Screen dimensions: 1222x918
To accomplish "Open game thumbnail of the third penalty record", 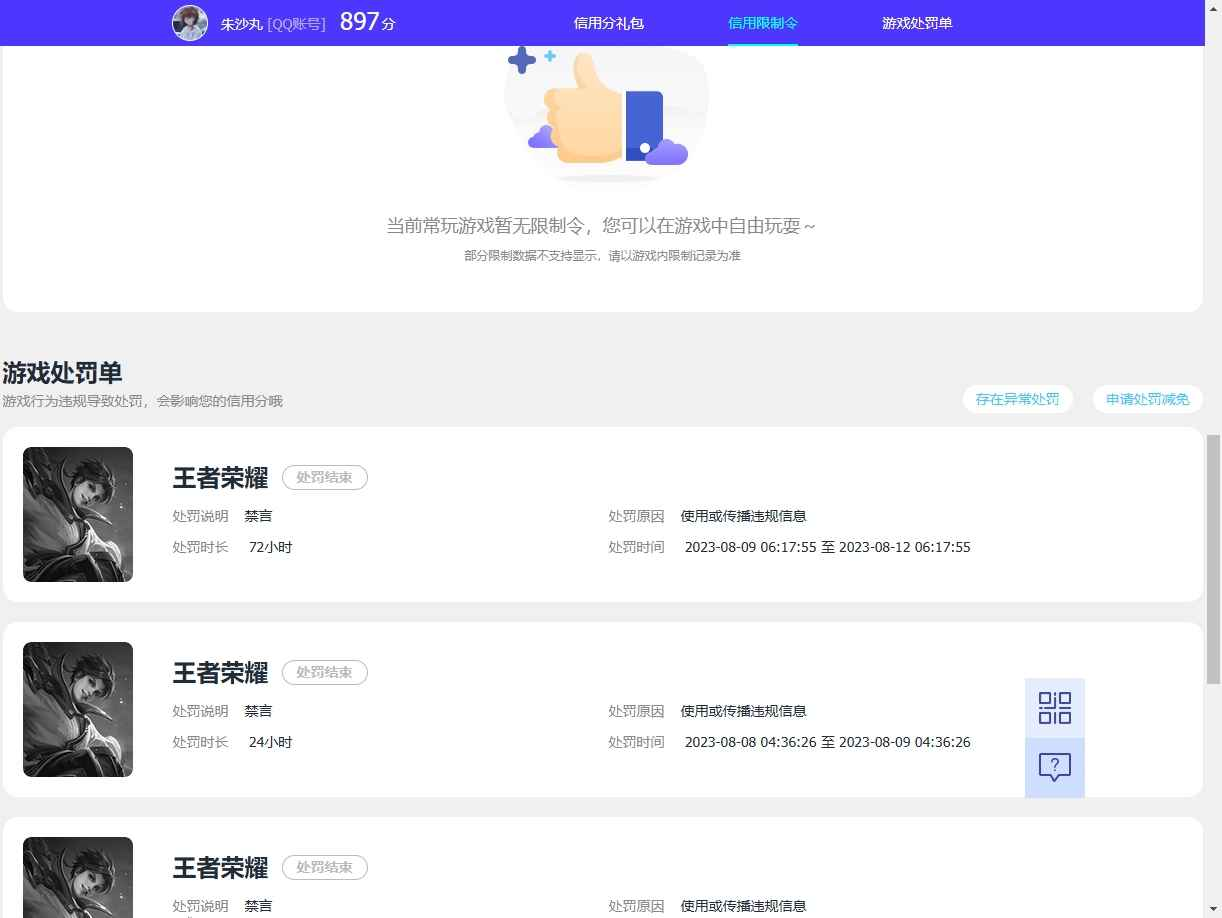I will tap(78, 877).
